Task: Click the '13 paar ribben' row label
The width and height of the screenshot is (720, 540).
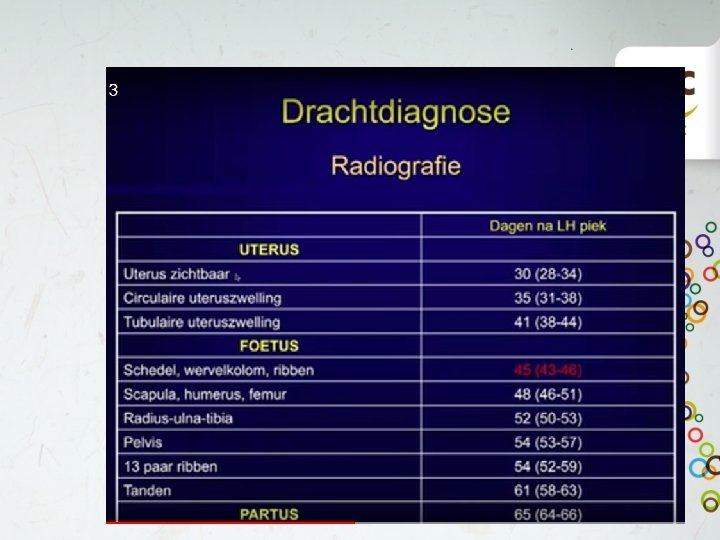Action: click(x=170, y=467)
